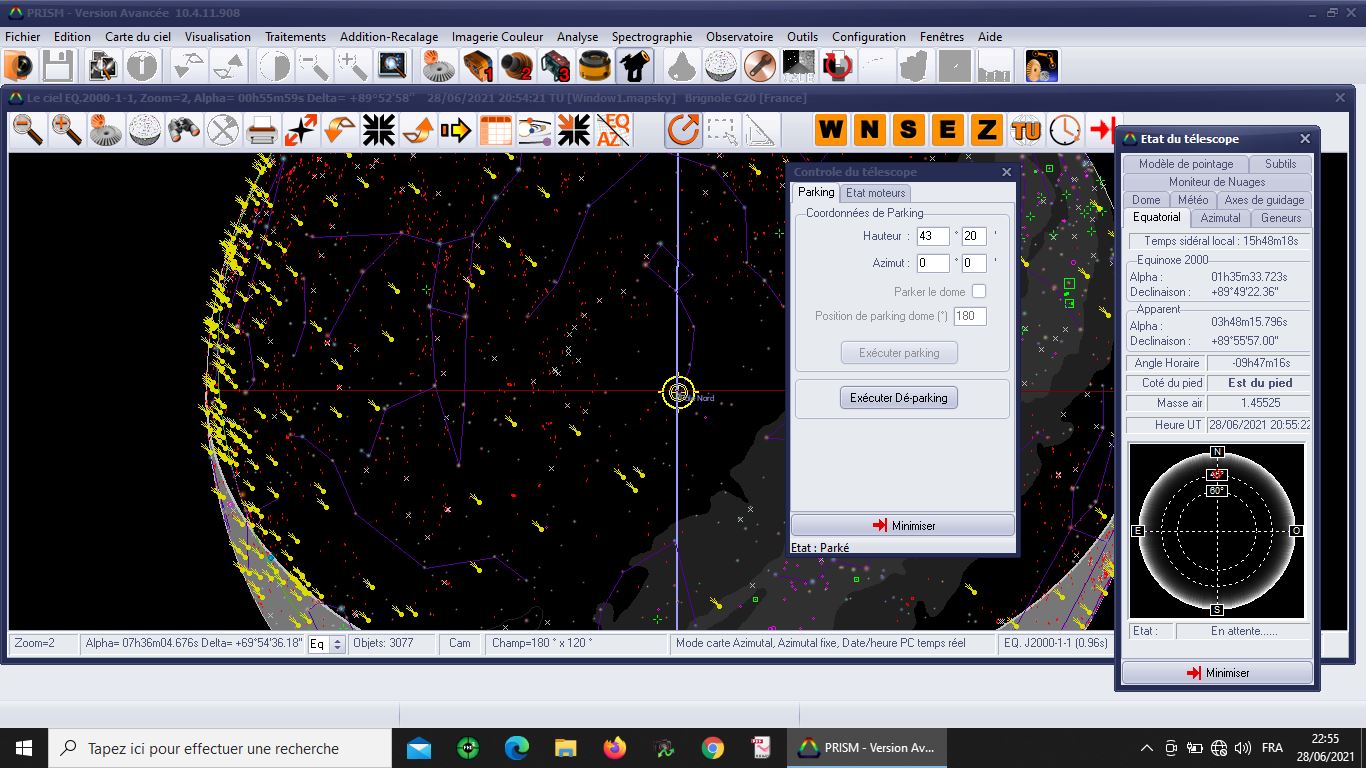The image size is (1366, 768).
Task: Select the Azimutal tab in telescope state
Action: pos(1220,218)
